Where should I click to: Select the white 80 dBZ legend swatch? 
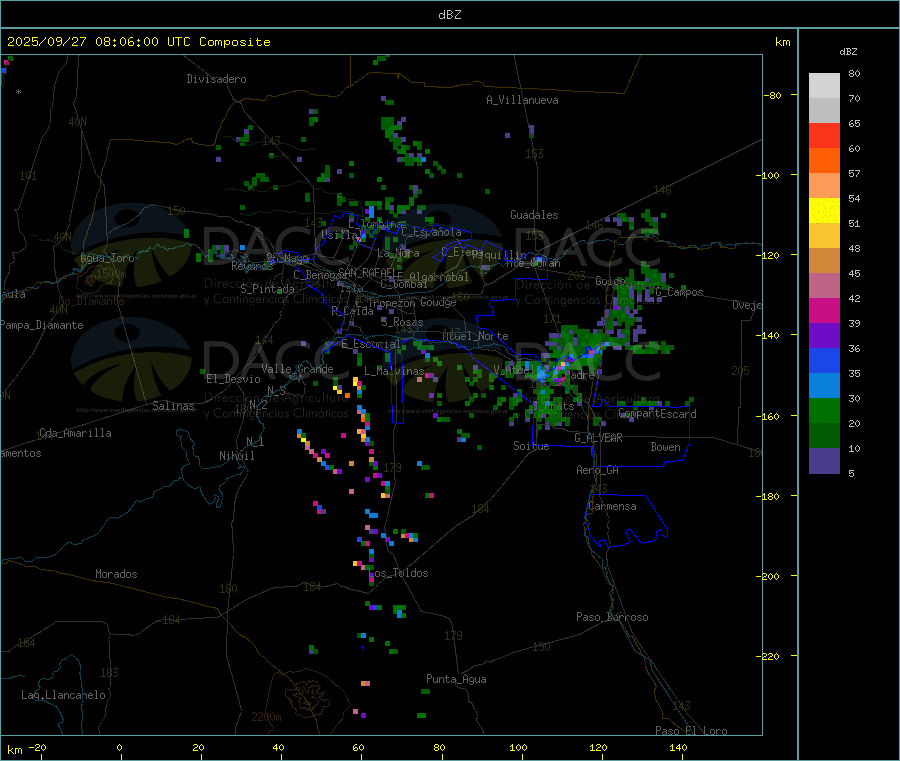pyautogui.click(x=824, y=86)
